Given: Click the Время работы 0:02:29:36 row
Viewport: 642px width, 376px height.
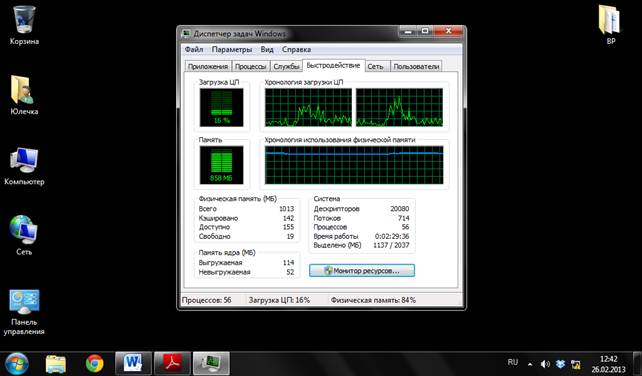Looking at the screenshot, I should (362, 237).
